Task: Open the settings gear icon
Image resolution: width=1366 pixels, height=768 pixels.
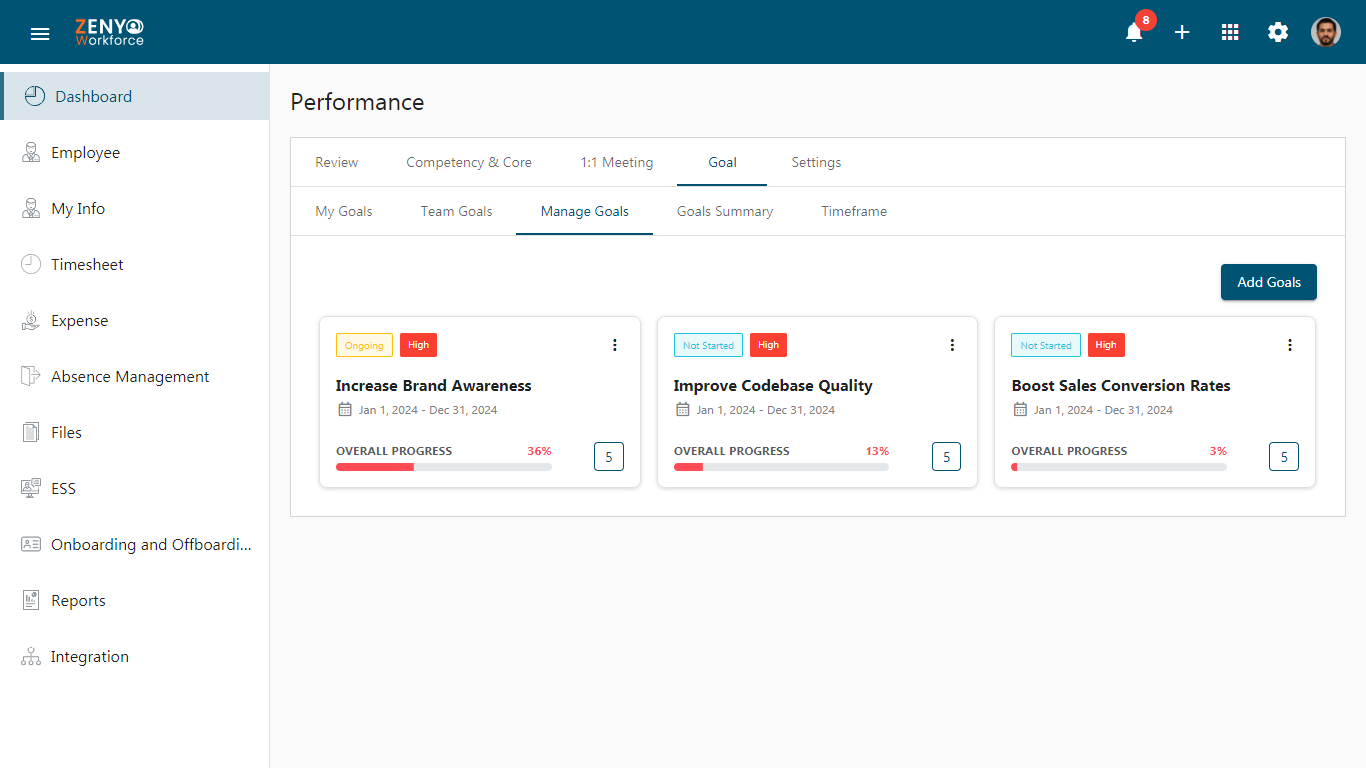Action: (x=1278, y=33)
